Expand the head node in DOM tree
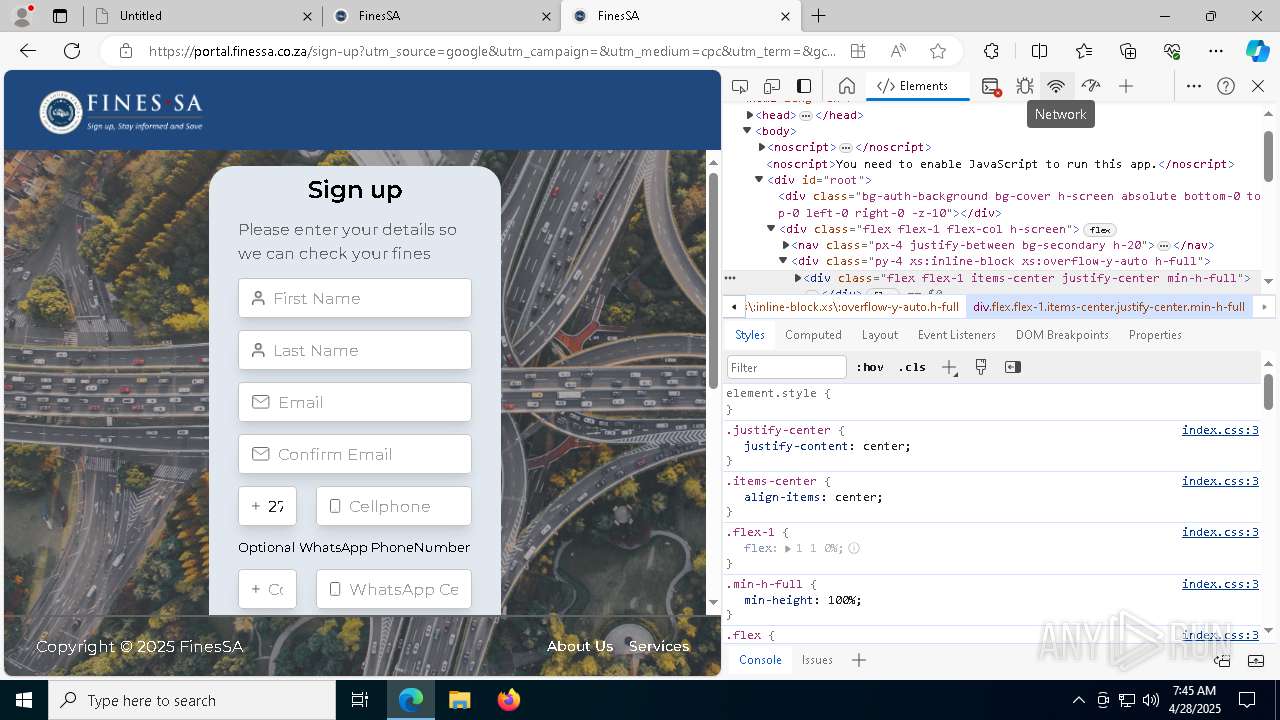 pos(749,115)
